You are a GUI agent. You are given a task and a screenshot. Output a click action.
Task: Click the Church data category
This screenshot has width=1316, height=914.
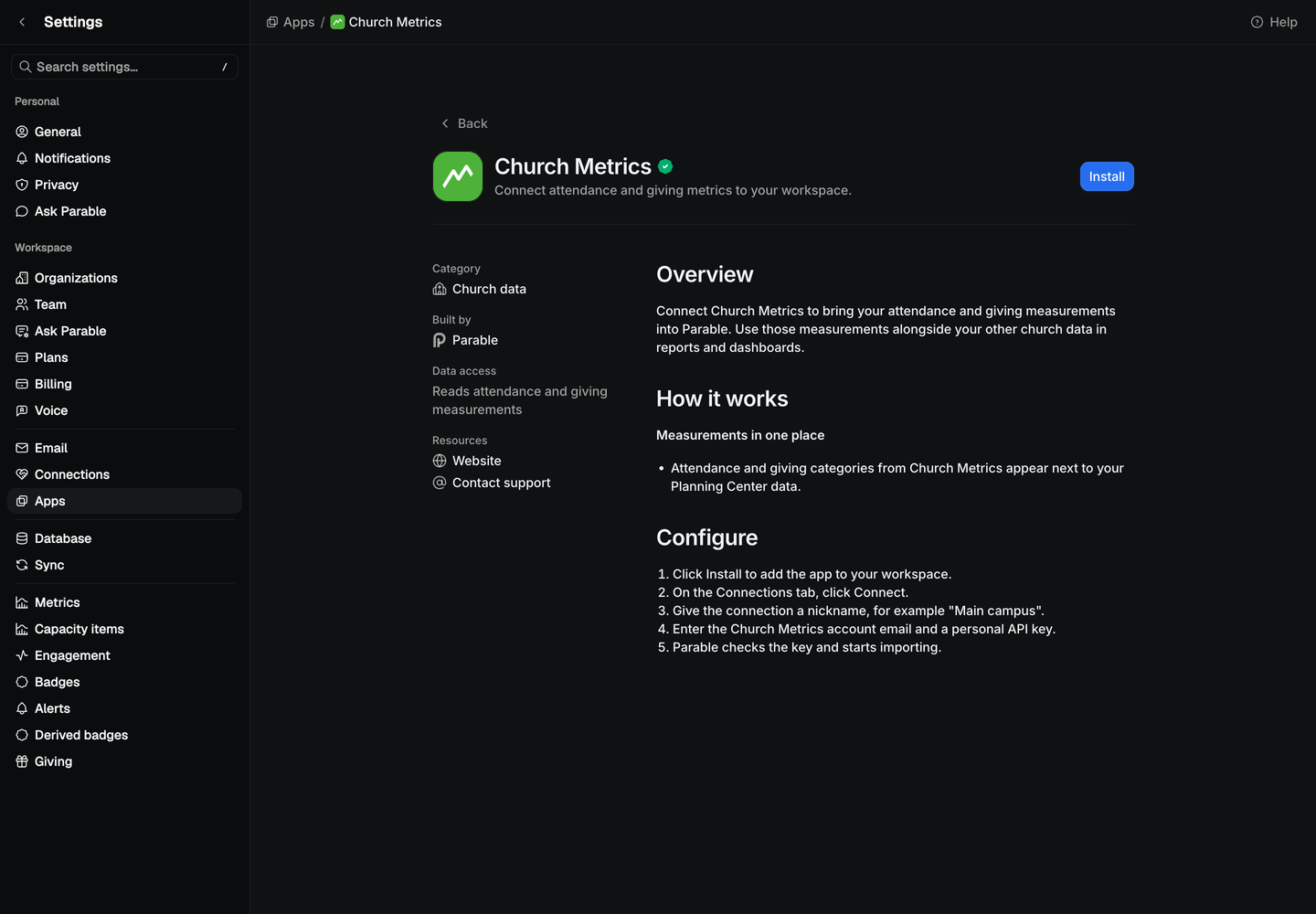(x=480, y=289)
